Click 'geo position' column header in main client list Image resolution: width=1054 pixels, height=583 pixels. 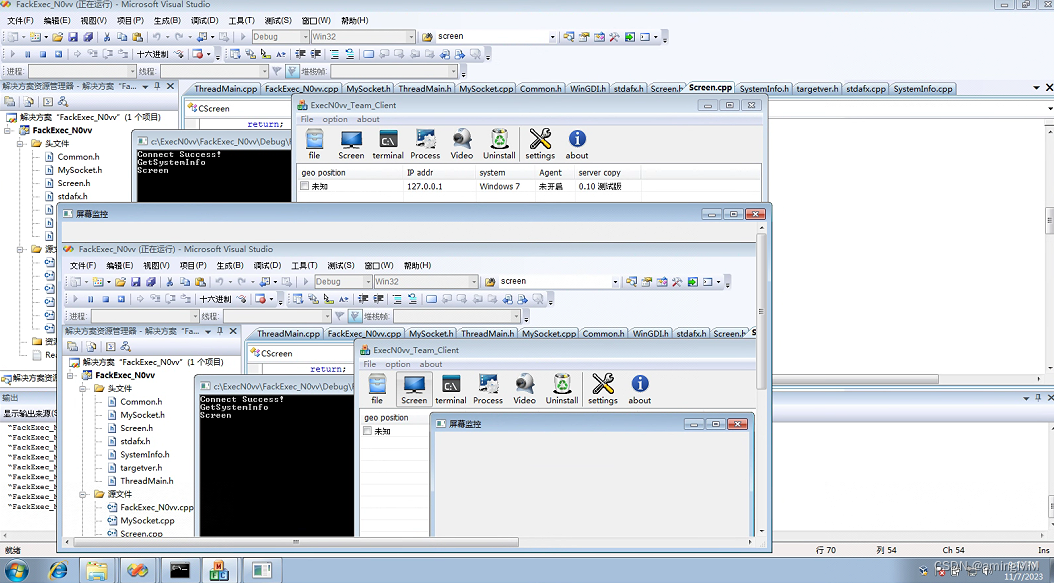click(350, 173)
